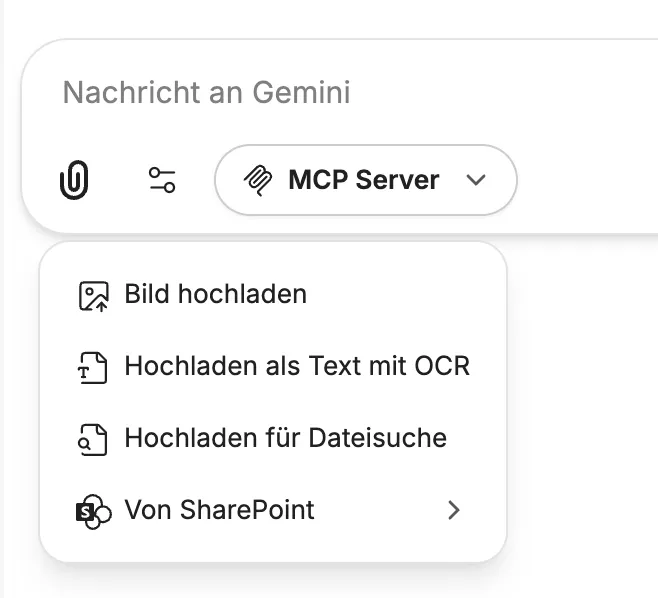Click the image upload picture icon
Viewport: 658px width, 598px height.
click(93, 295)
